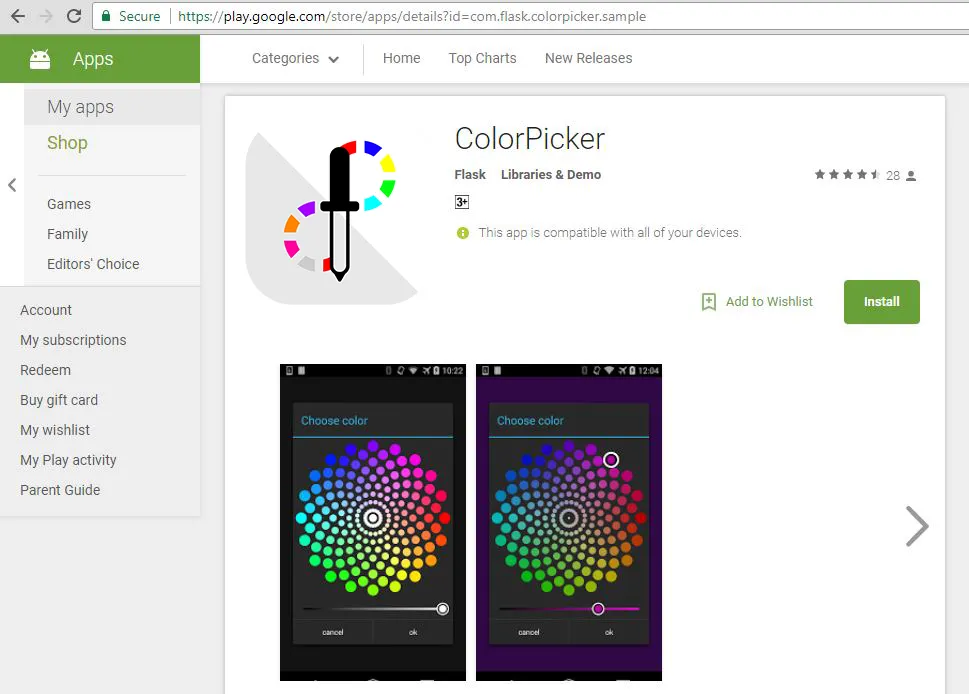
Task: Open the Parent Guide link
Action: [x=60, y=490]
